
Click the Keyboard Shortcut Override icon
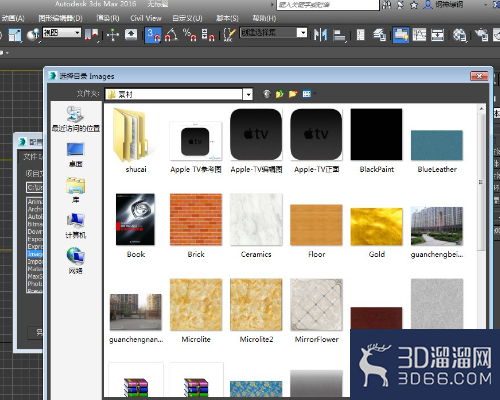pyautogui.click(x=131, y=35)
